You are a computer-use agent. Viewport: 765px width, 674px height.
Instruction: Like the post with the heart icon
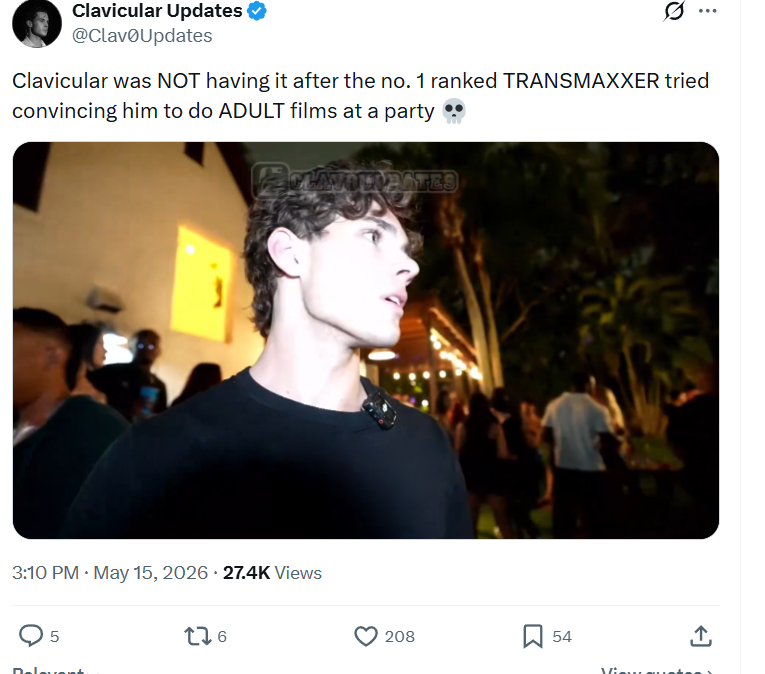[x=365, y=636]
